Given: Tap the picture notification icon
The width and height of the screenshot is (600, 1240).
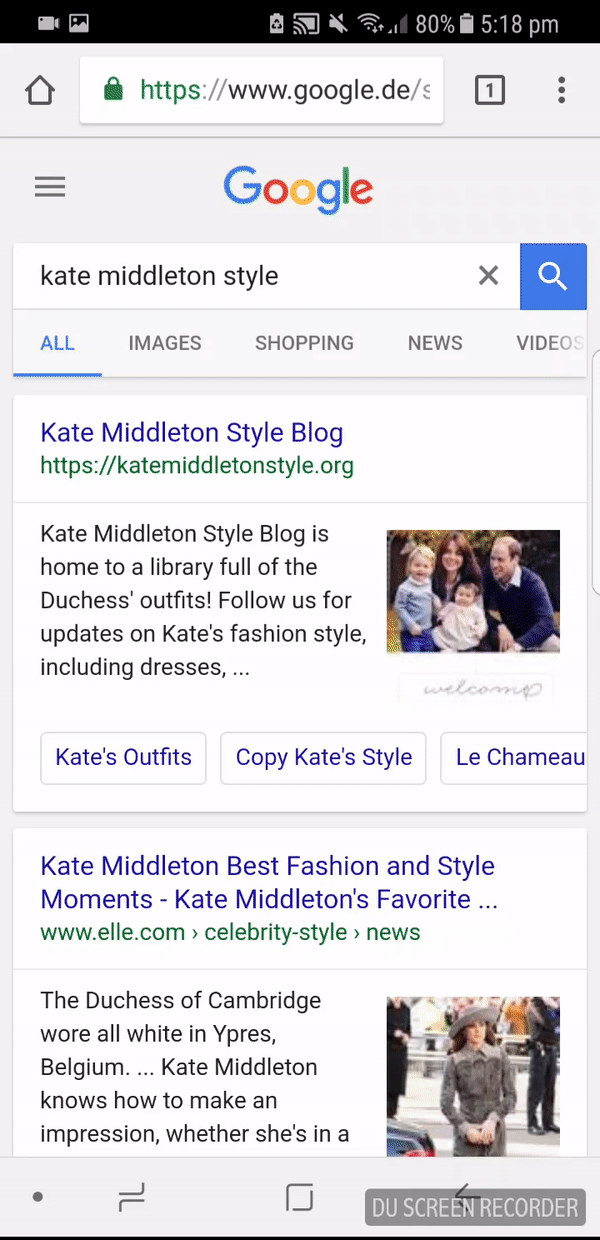Looking at the screenshot, I should pyautogui.click(x=79, y=23).
